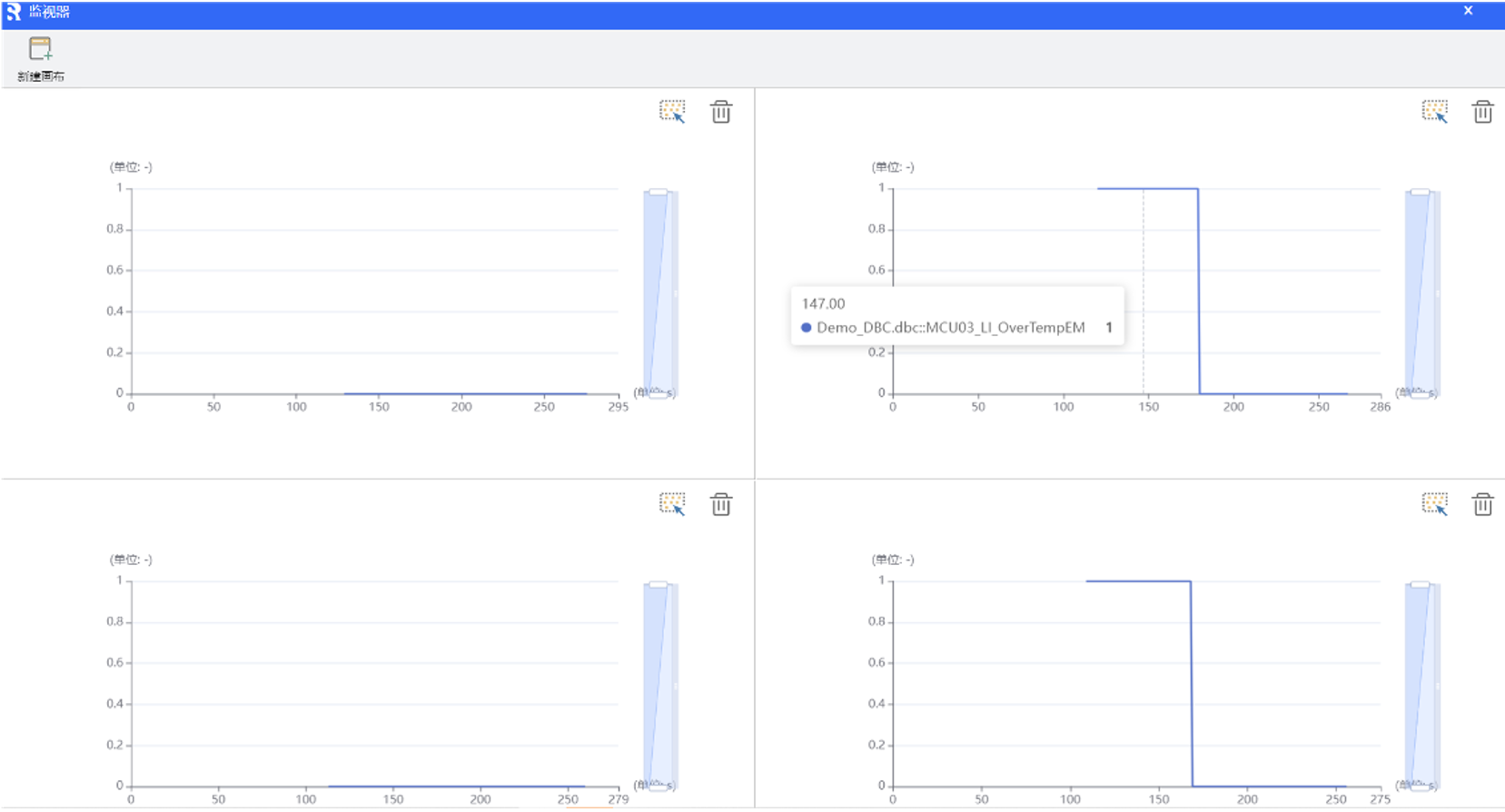Click the MCU03_LI_OverTempEM tooltip series entry
1505x812 pixels.
[950, 328]
